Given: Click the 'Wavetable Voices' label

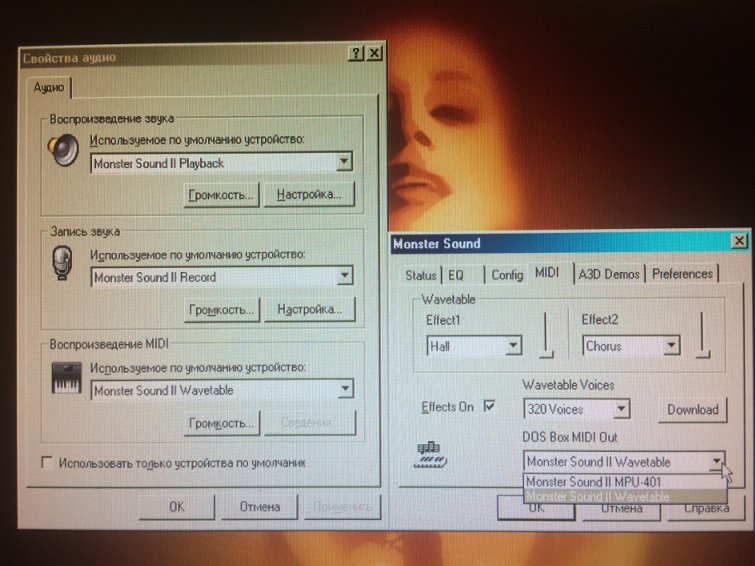Looking at the screenshot, I should [x=568, y=385].
